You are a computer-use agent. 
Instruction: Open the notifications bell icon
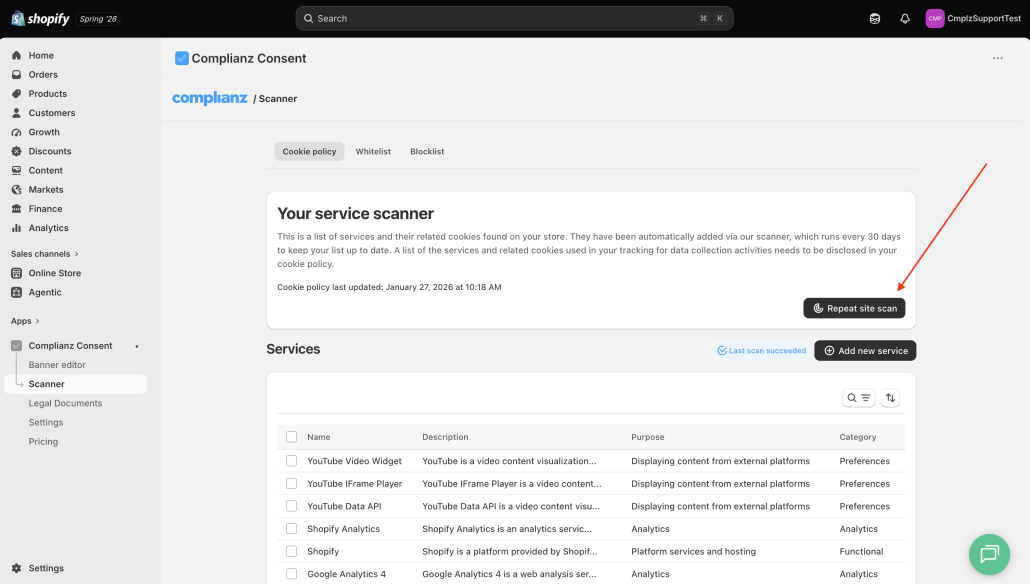(905, 18)
